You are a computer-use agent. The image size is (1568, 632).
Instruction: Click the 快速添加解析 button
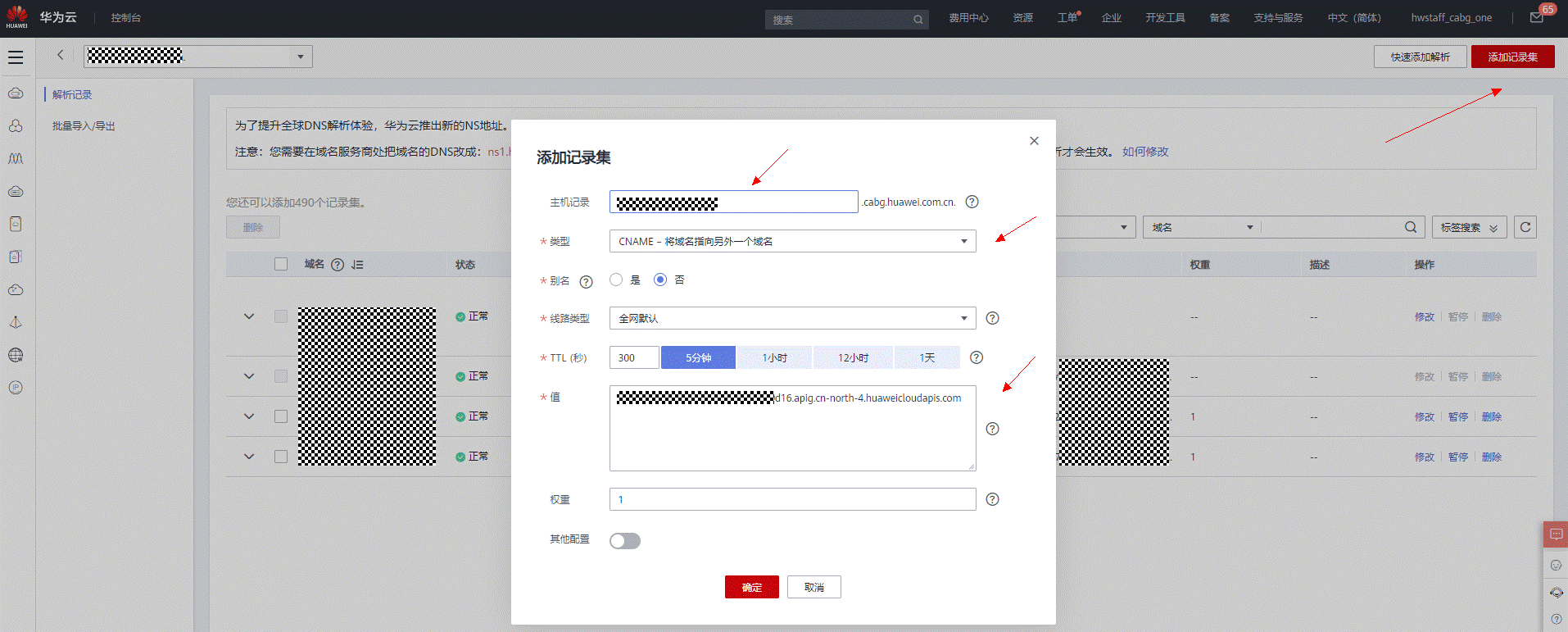coord(1421,57)
